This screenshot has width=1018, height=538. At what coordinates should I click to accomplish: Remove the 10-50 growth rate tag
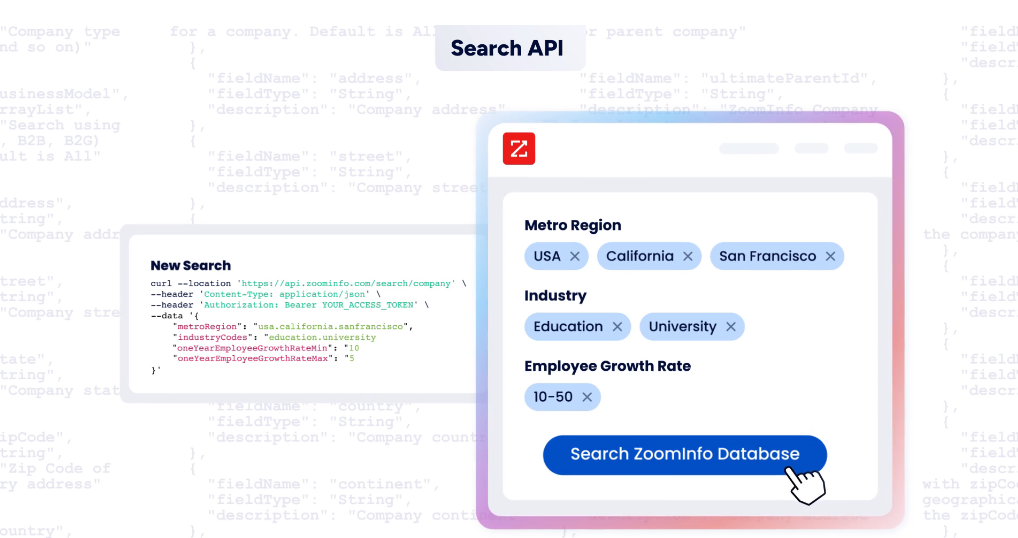coord(587,397)
